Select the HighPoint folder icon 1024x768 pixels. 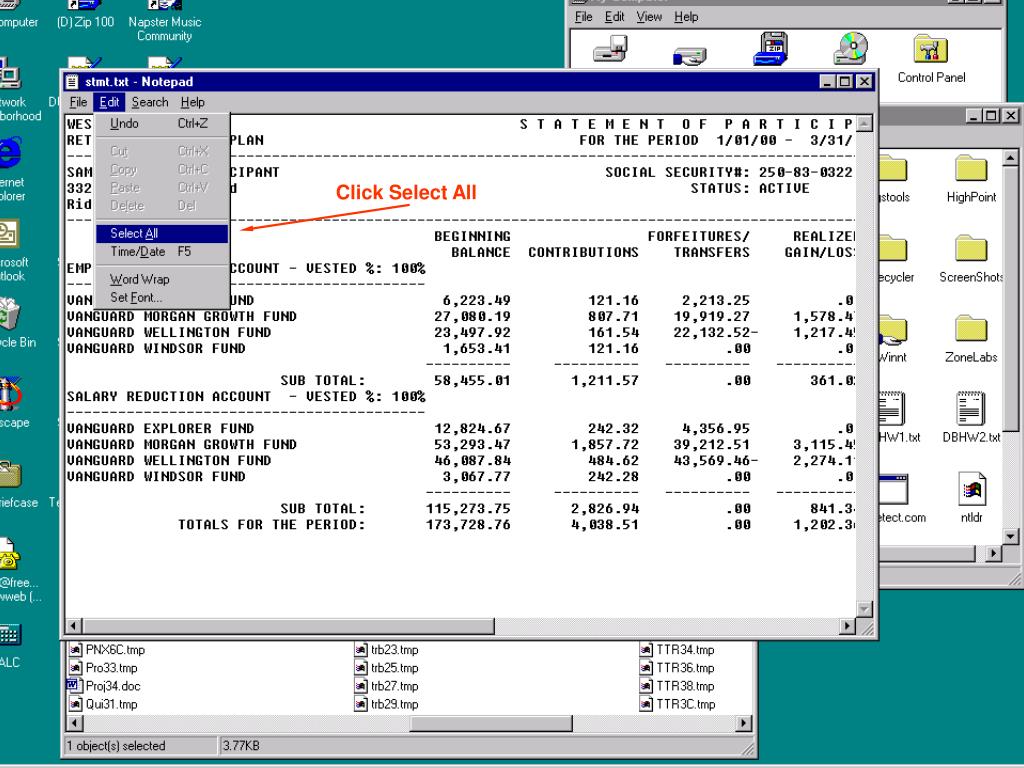pyautogui.click(x=970, y=170)
